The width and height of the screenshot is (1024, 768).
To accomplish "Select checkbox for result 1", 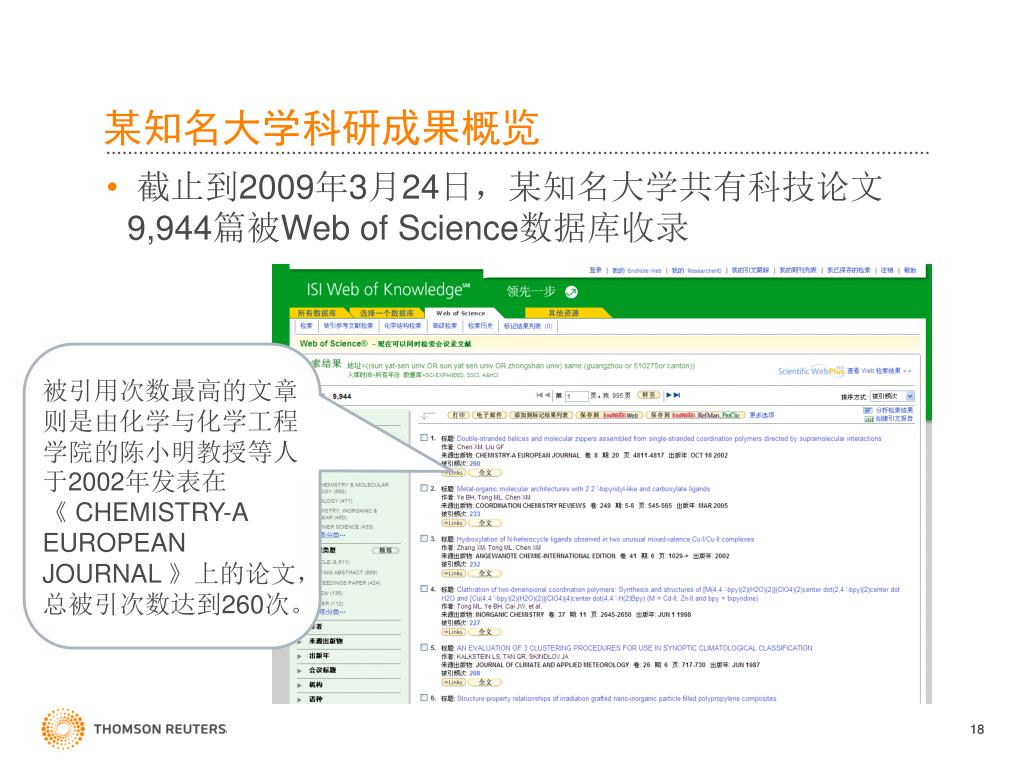I will (424, 438).
